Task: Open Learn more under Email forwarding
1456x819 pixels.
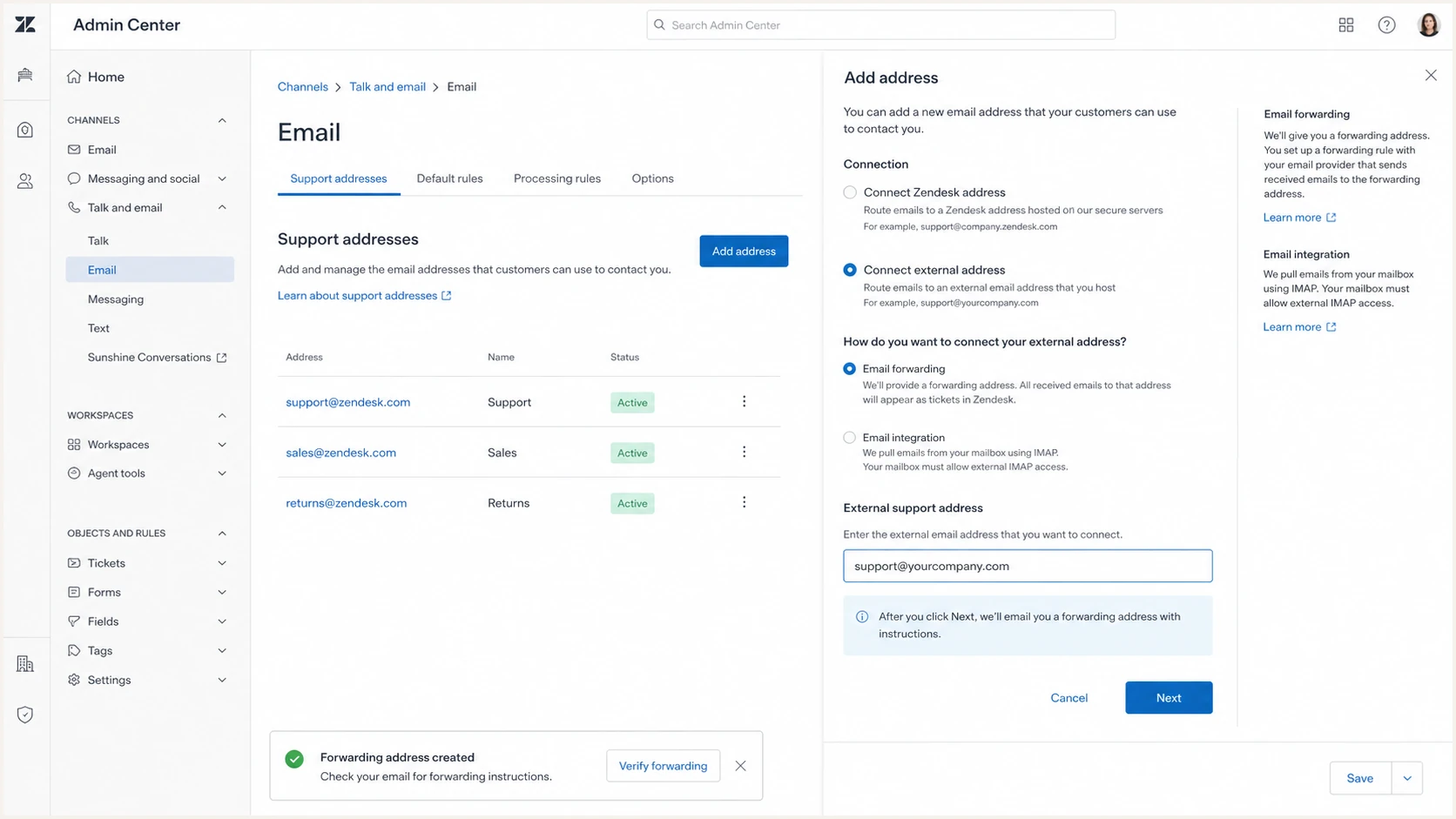Action: click(1299, 218)
